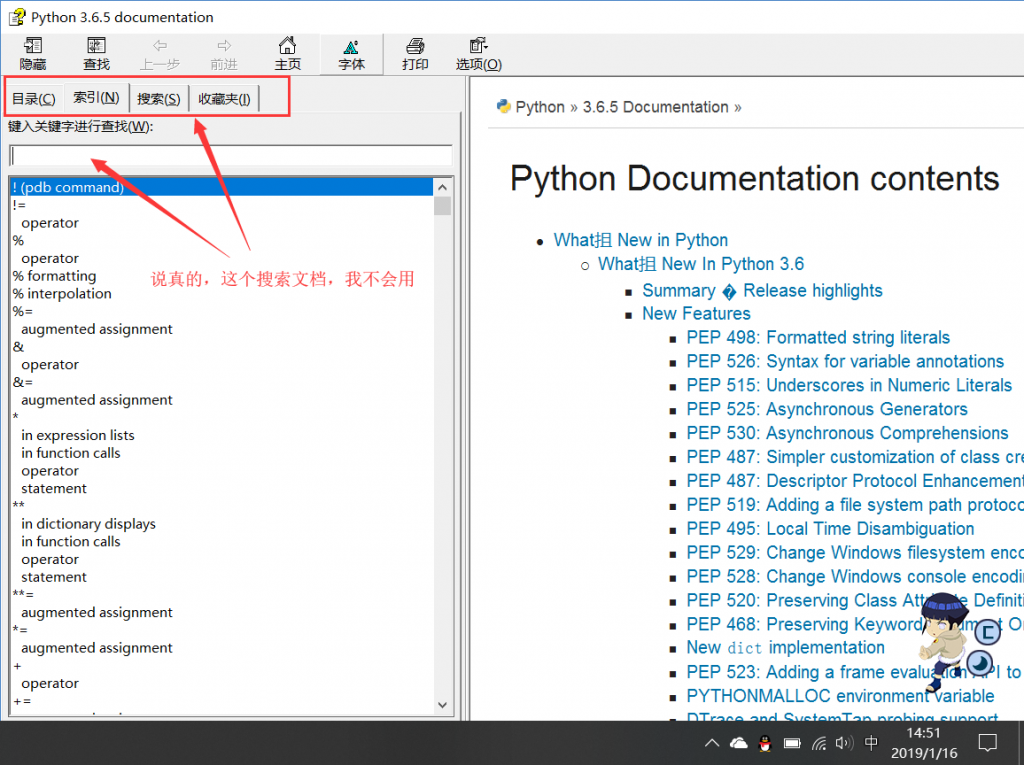Viewport: 1024px width, 765px height.
Task: Open 'PEP 498: Formatted string literals' link
Action: 818,338
